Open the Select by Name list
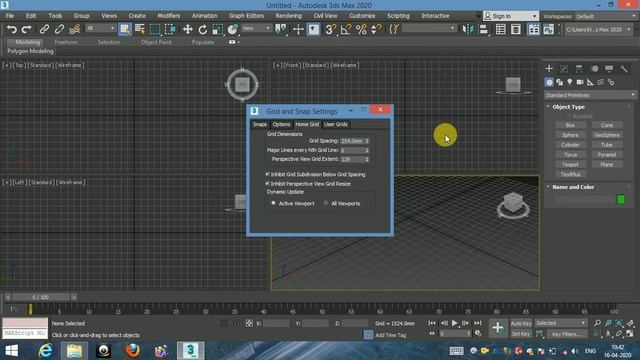This screenshot has width=640, height=360. point(140,29)
